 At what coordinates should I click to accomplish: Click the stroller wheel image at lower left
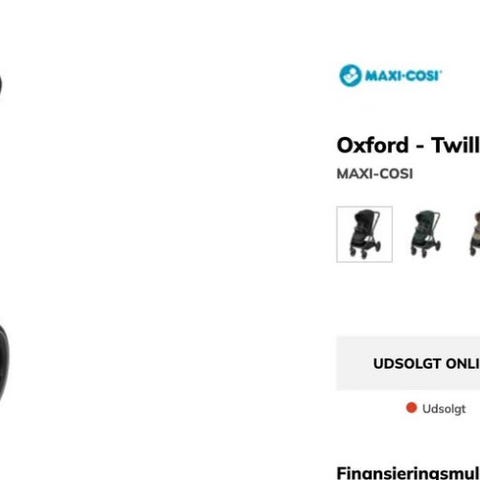[x=4, y=363]
